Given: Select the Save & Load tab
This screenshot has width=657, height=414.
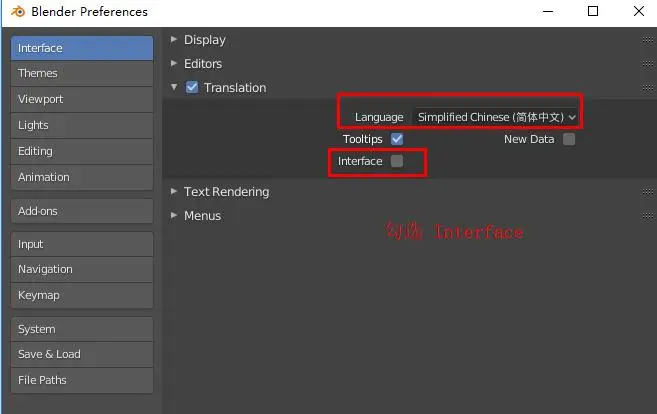Looking at the screenshot, I should click(x=82, y=354).
